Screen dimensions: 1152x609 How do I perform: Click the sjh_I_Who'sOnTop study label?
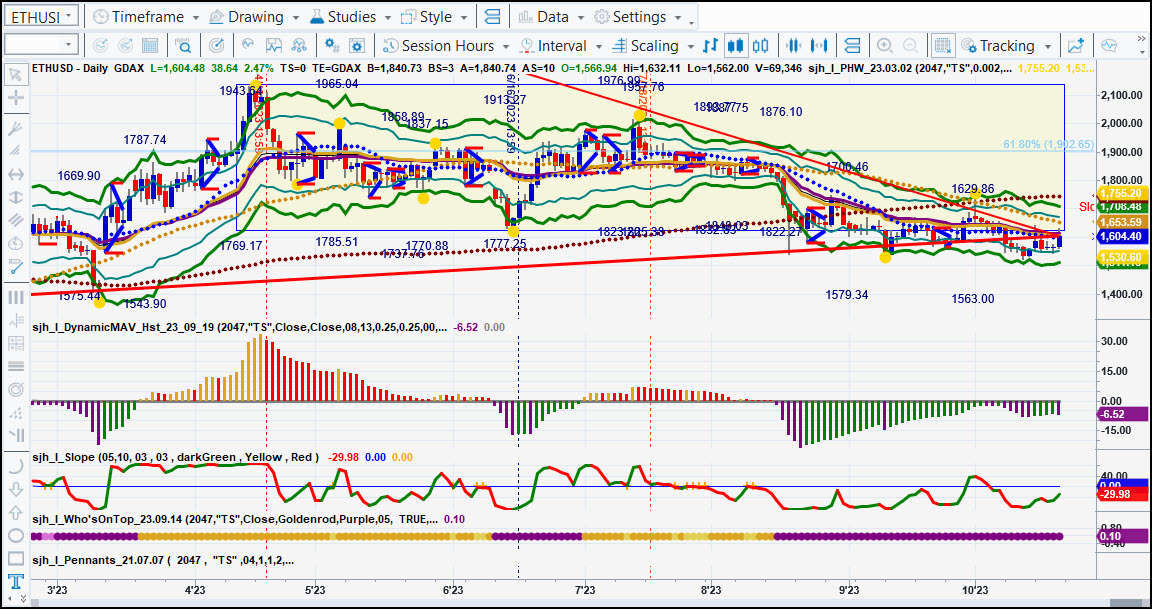click(x=234, y=519)
